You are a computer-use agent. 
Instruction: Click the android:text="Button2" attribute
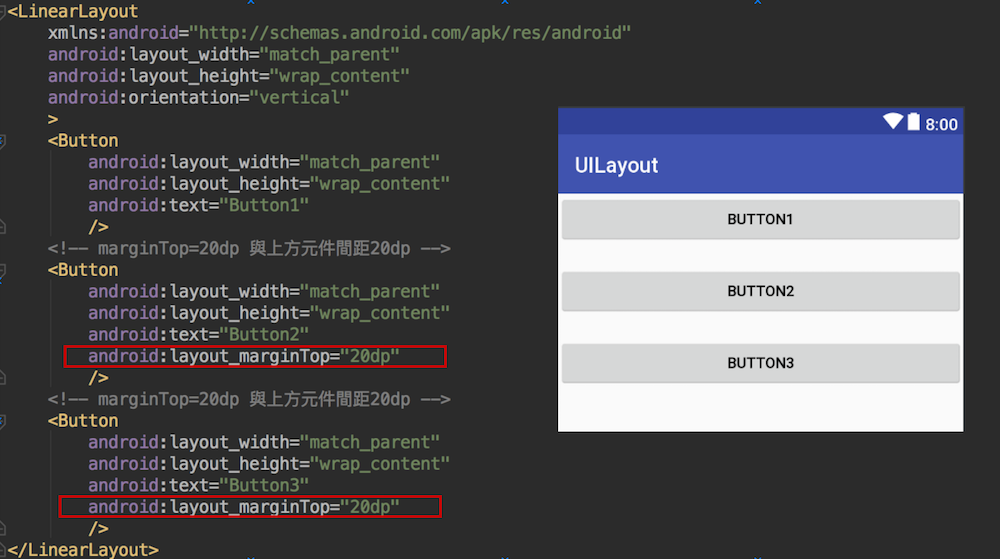pos(198,334)
